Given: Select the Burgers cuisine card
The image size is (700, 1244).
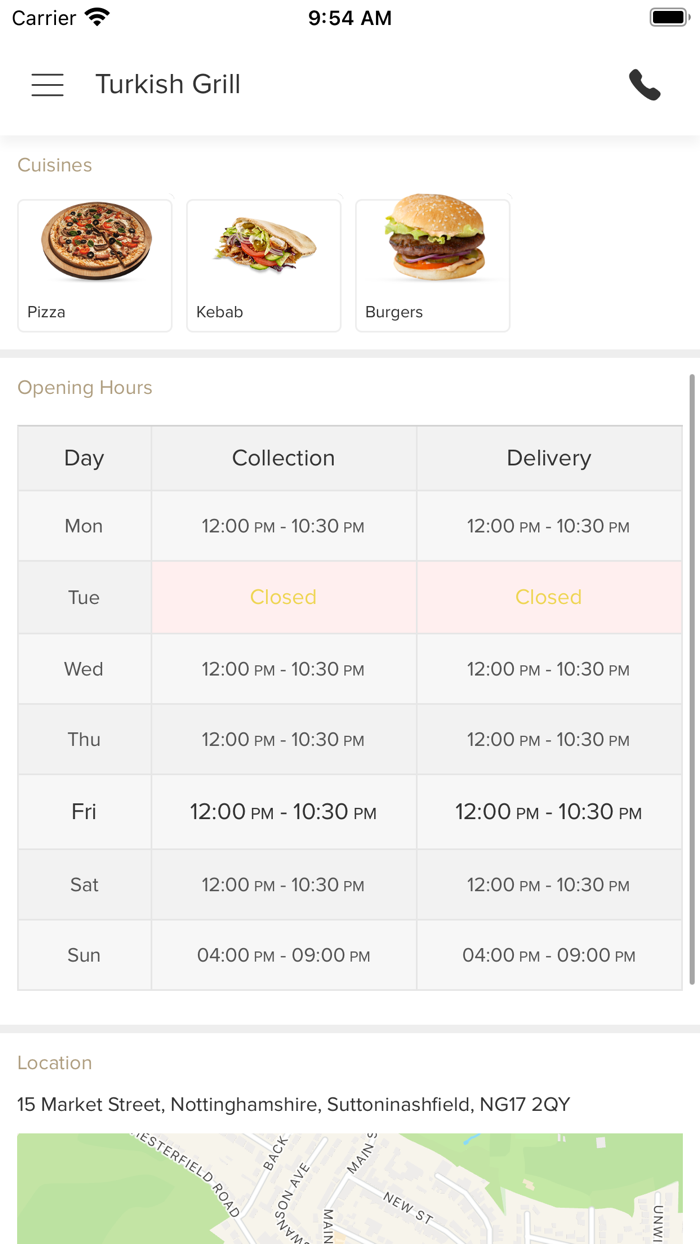Looking at the screenshot, I should click(433, 265).
